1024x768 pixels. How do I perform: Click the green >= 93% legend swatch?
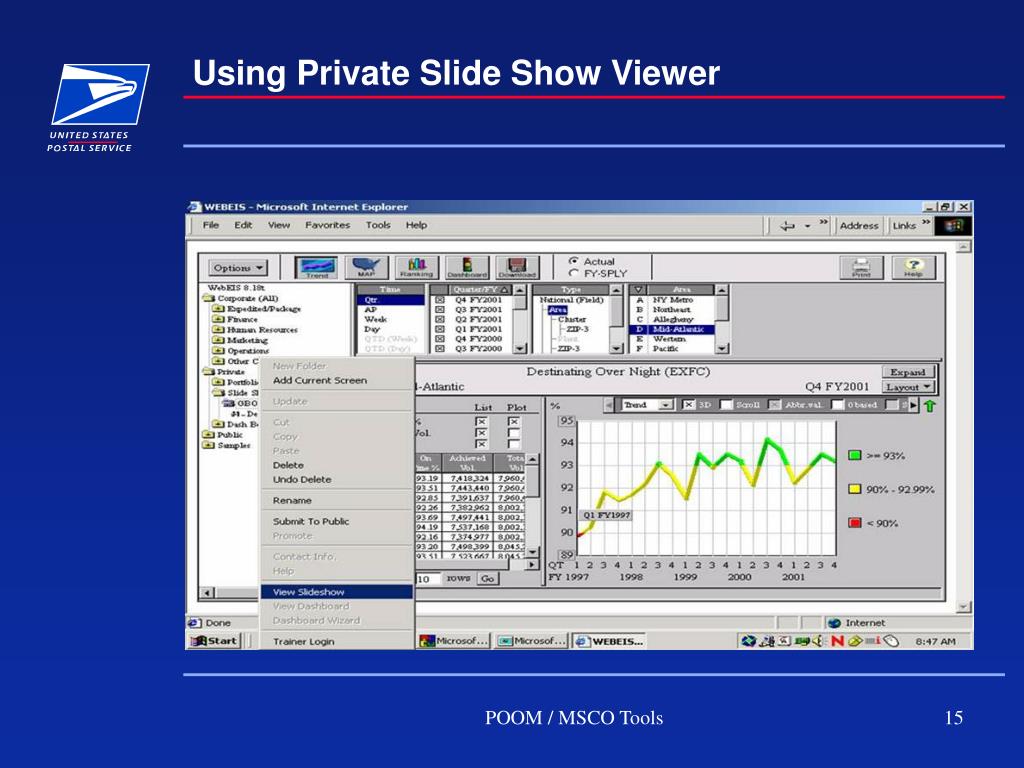coord(855,455)
